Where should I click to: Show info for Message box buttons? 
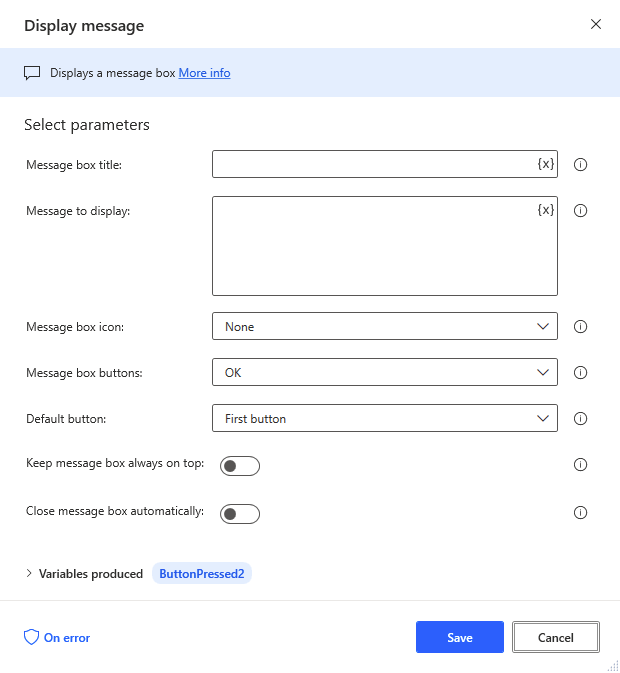580,373
